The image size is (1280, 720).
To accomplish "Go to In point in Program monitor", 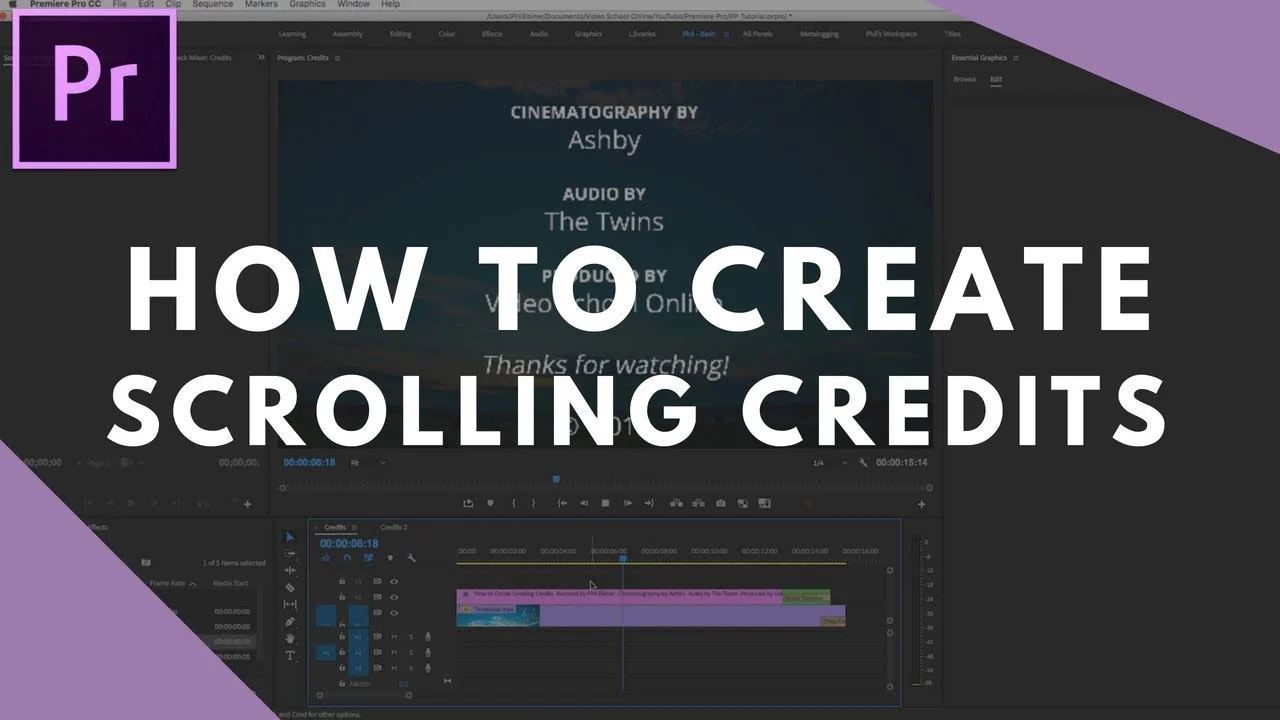I will coord(562,503).
